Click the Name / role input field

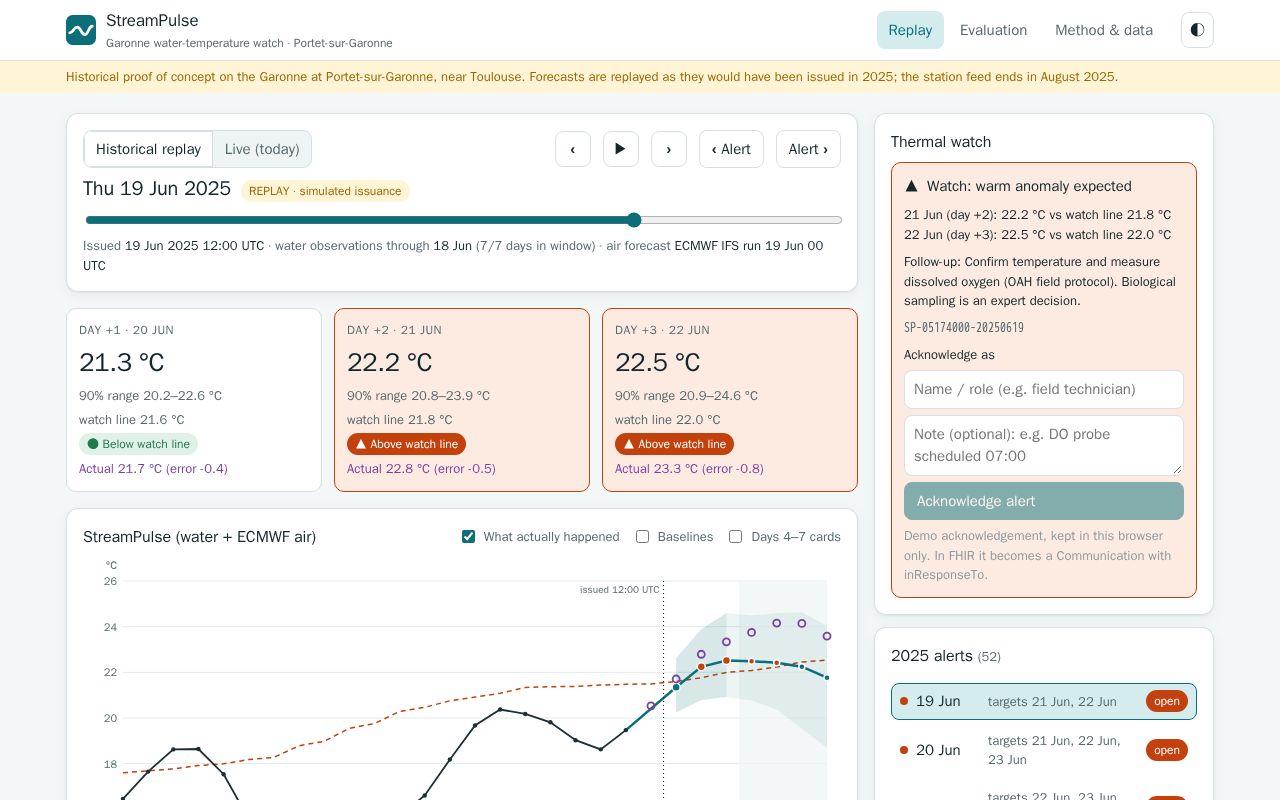click(x=1044, y=389)
